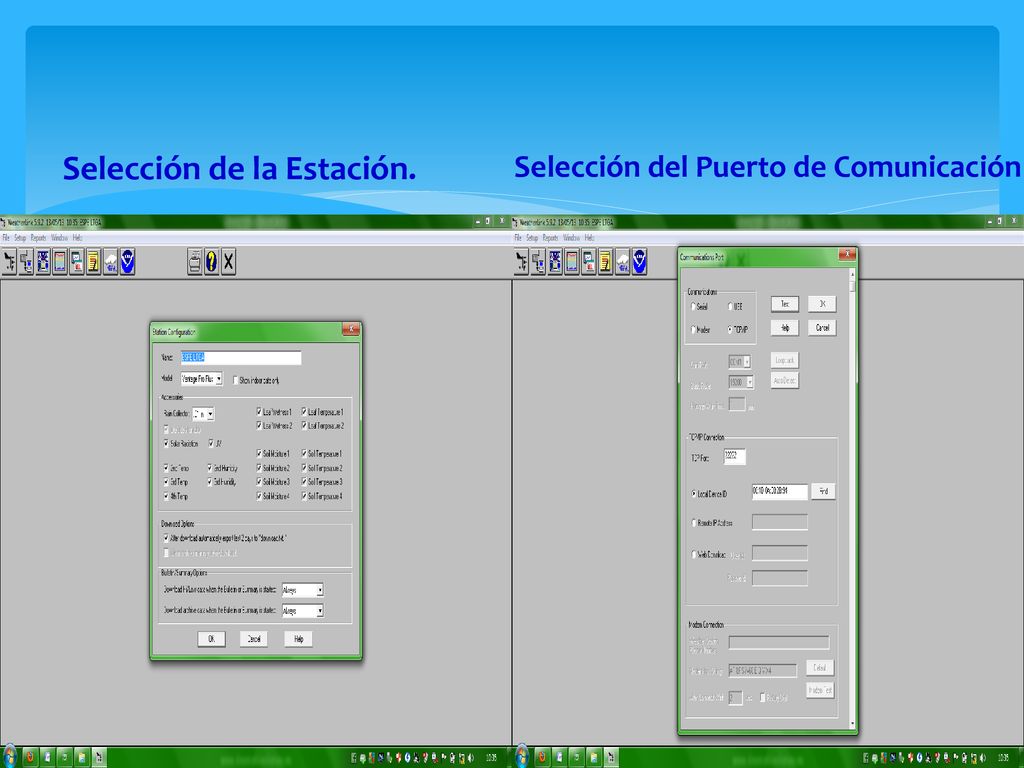Click yellow notes icon in Communications Port window toolbar
The image size is (1024, 768).
[606, 262]
